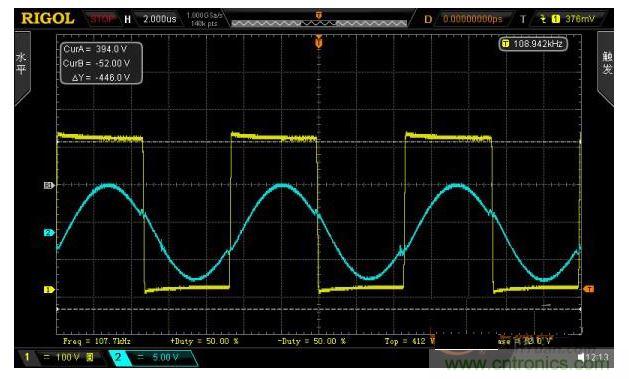Click the orange trigger level marker T
The height and width of the screenshot is (379, 629).
[x=588, y=289]
